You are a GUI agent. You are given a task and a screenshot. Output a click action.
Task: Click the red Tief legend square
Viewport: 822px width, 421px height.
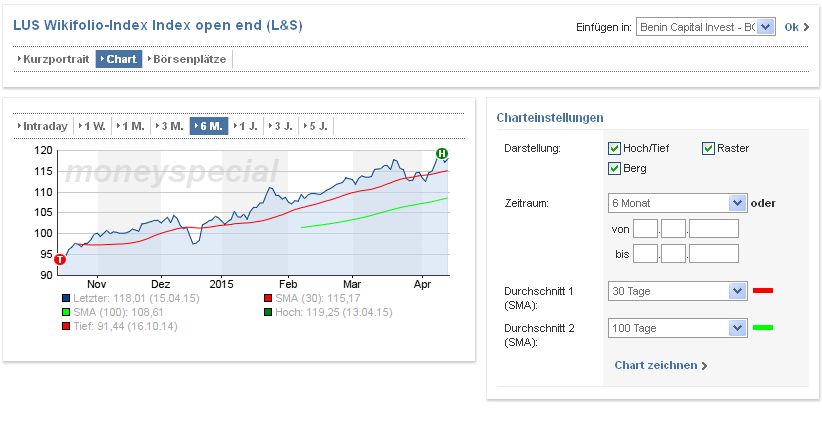[x=65, y=326]
